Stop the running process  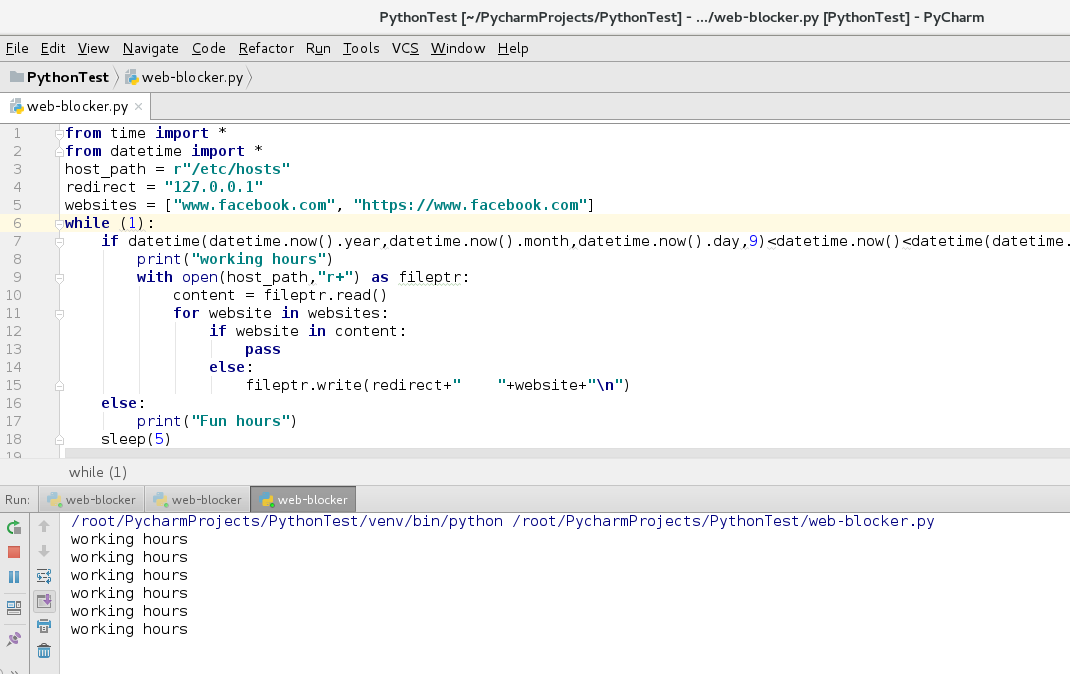[14, 552]
